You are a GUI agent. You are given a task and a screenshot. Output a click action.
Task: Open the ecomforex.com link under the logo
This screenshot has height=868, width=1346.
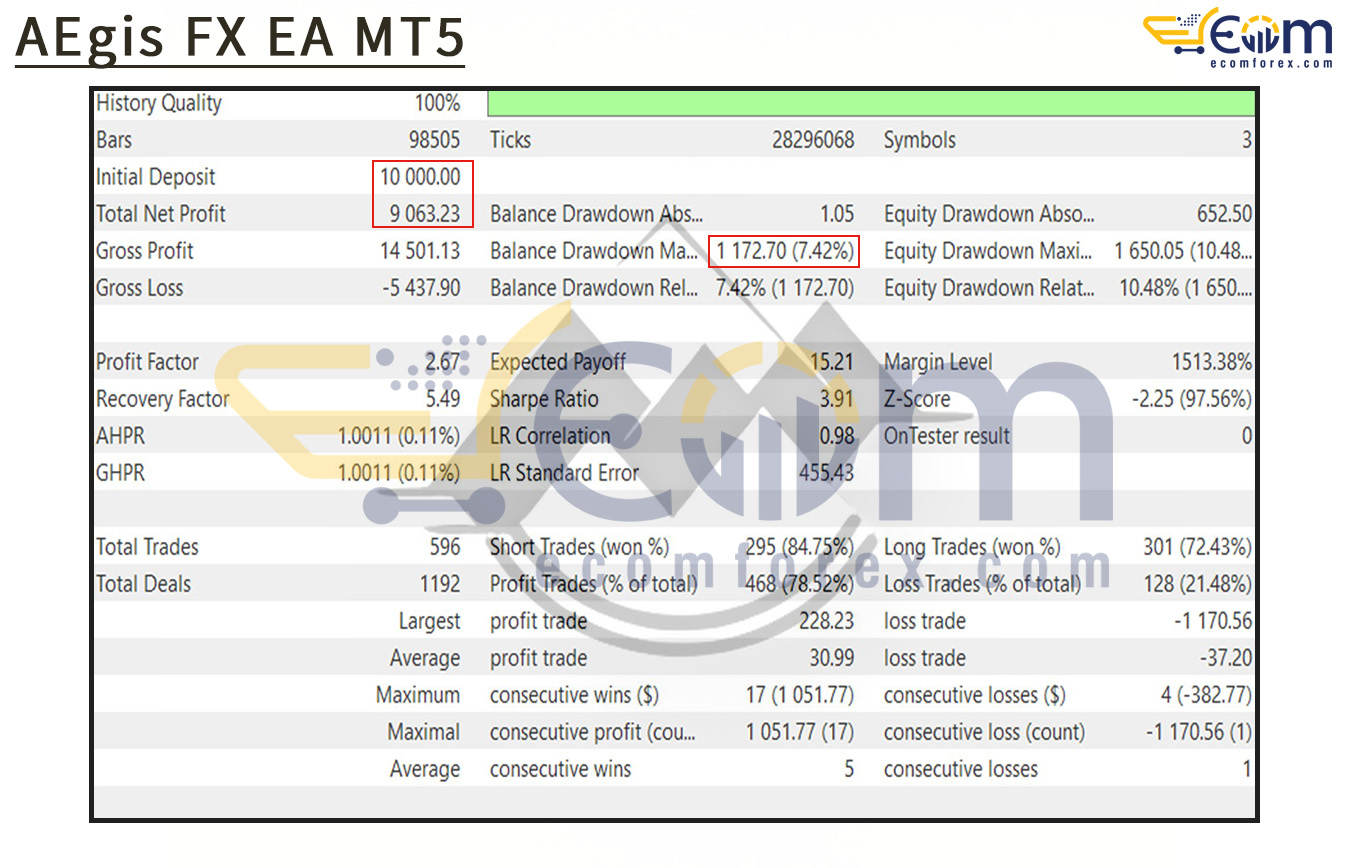[x=1270, y=63]
